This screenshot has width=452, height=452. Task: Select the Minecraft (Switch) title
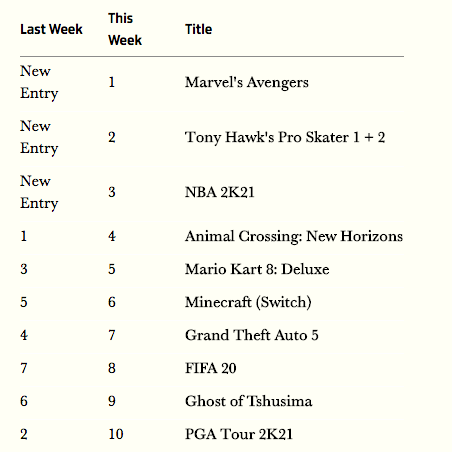click(x=248, y=302)
